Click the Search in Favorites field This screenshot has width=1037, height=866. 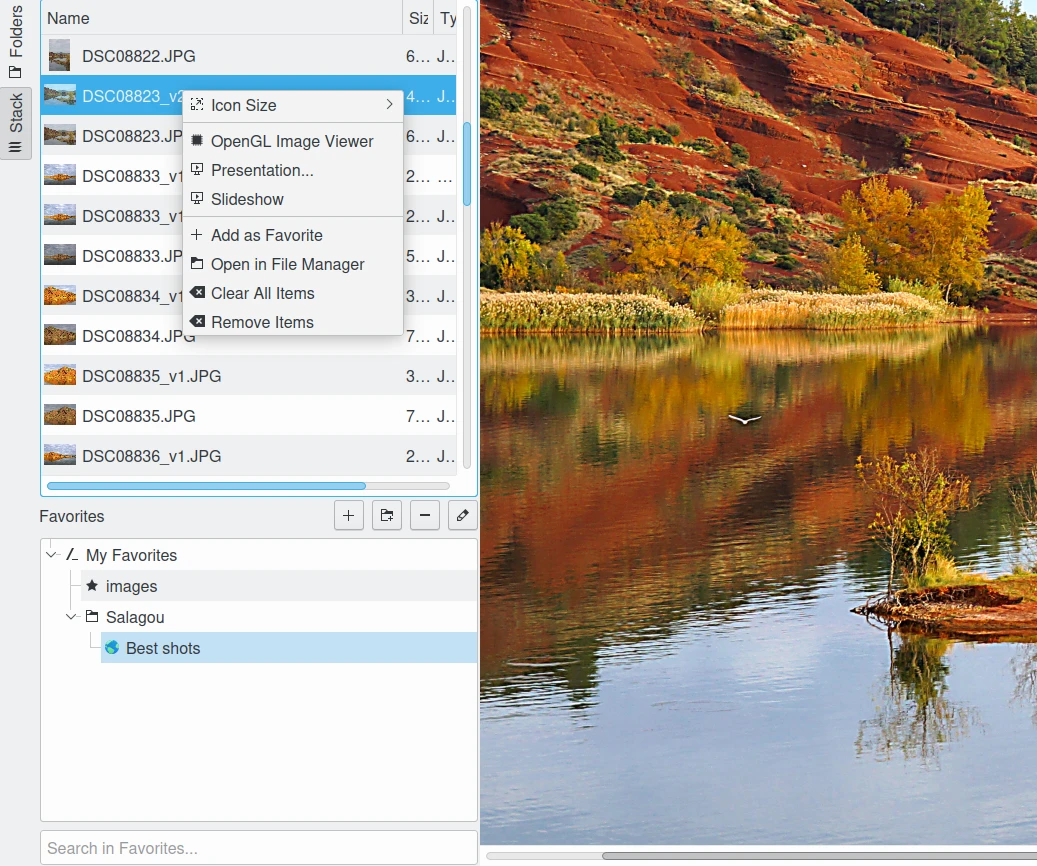pos(258,848)
